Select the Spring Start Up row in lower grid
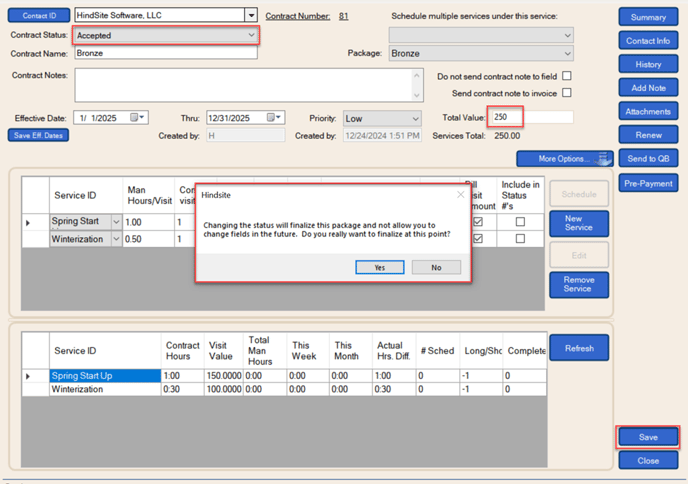This screenshot has height=484, width=688. point(105,376)
